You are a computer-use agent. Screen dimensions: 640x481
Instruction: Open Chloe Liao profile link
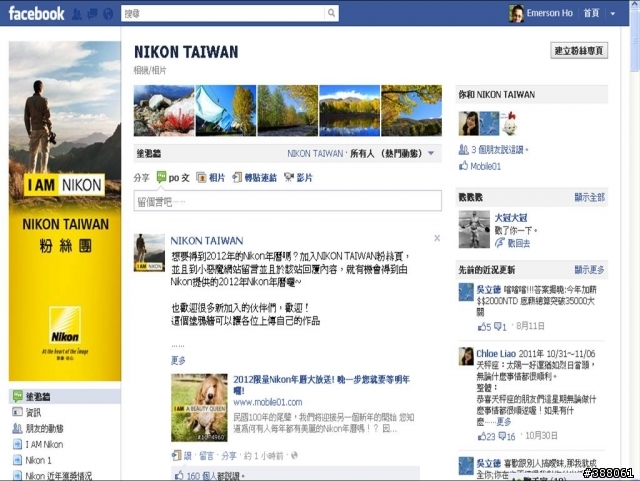coord(496,354)
